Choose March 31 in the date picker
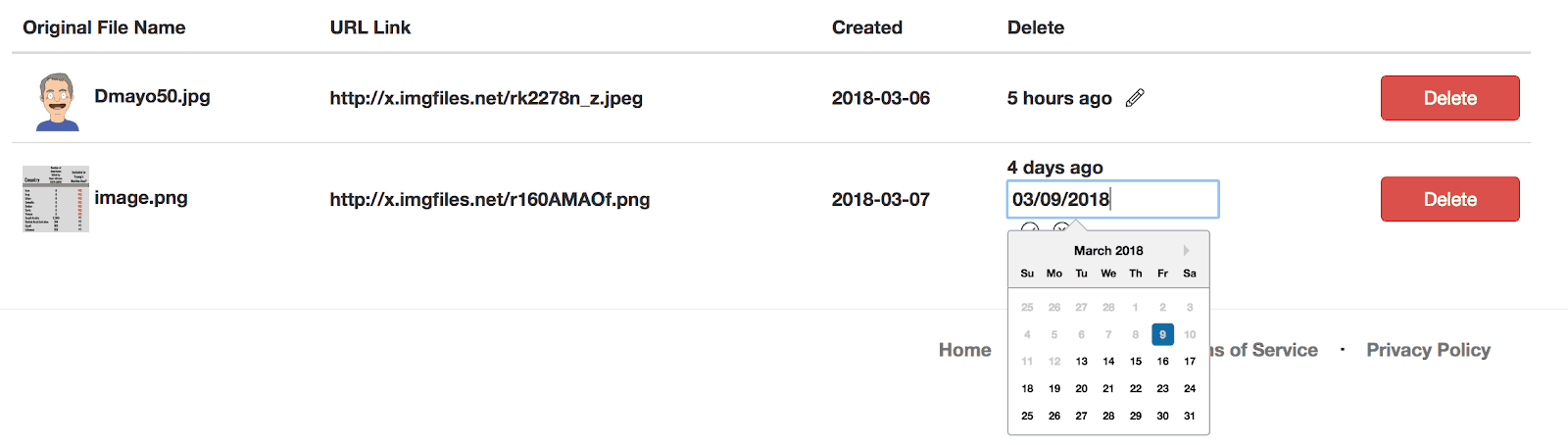 1190,416
